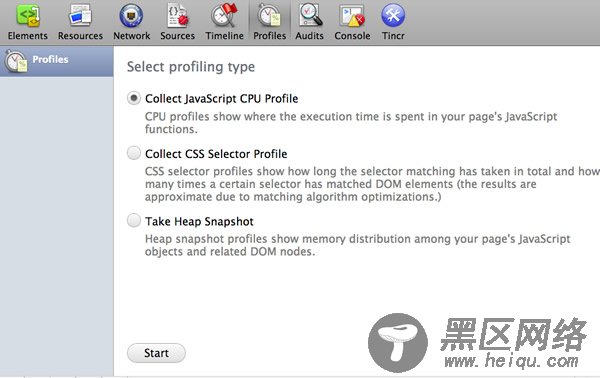Select Take Heap Snapshot radio button
This screenshot has height=378, width=600.
coord(134,220)
